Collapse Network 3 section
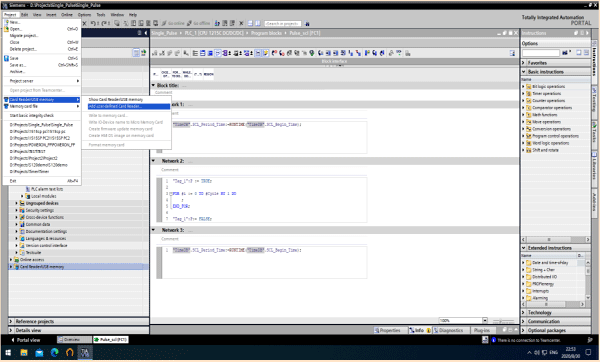The height and width of the screenshot is (362, 600). (x=153, y=230)
